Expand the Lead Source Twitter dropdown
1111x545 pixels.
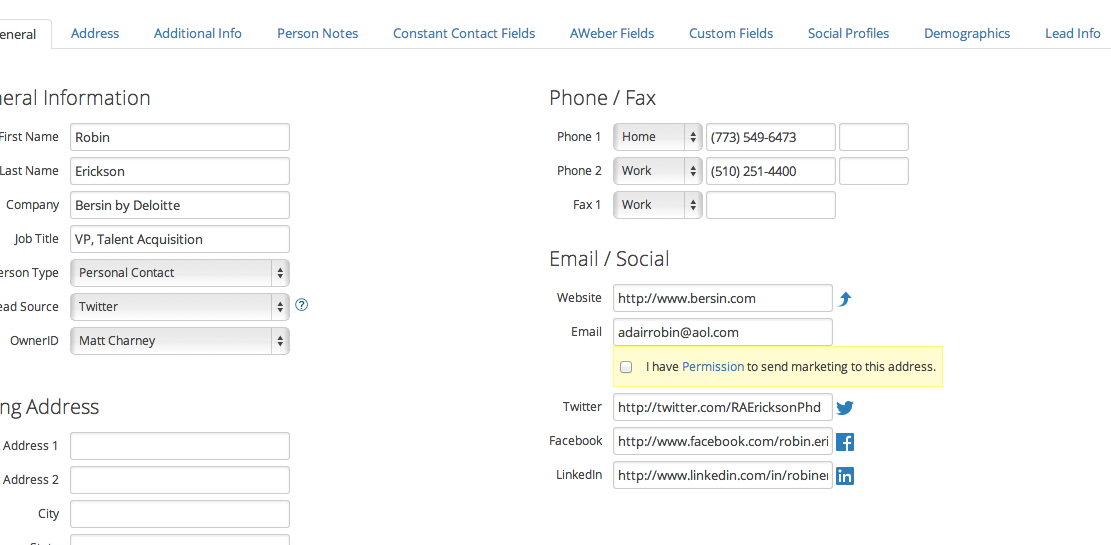(180, 307)
